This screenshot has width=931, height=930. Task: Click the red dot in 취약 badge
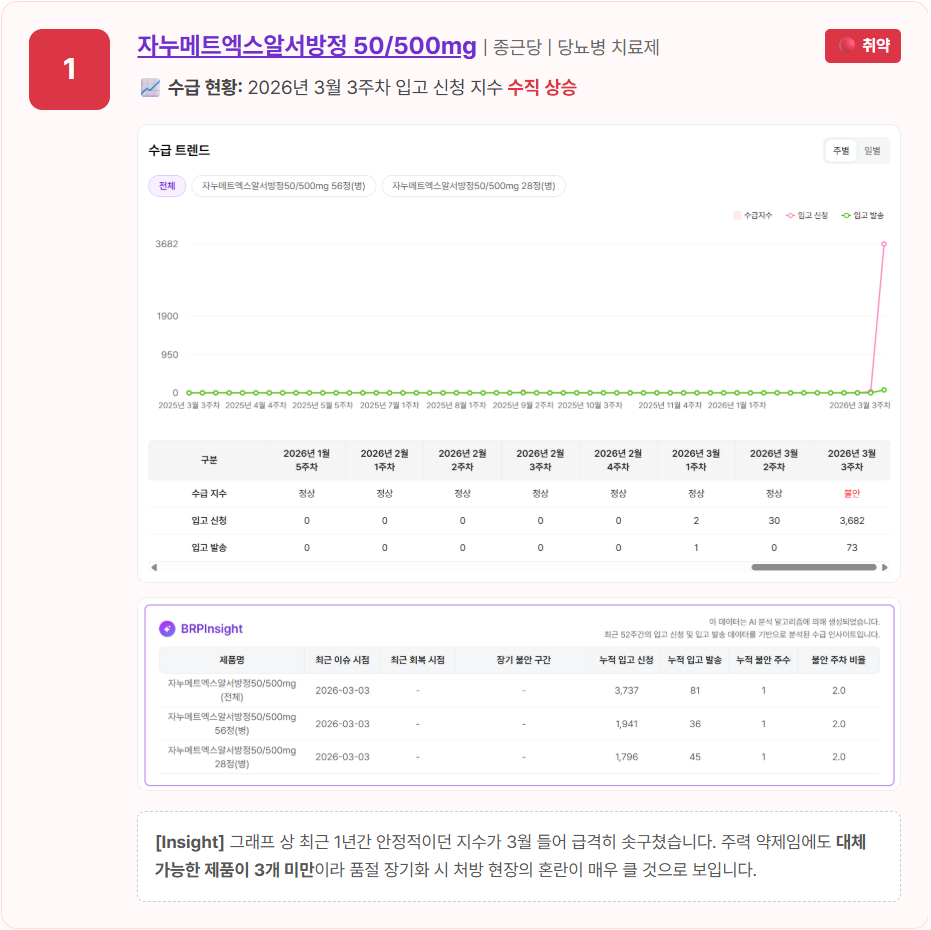847,46
